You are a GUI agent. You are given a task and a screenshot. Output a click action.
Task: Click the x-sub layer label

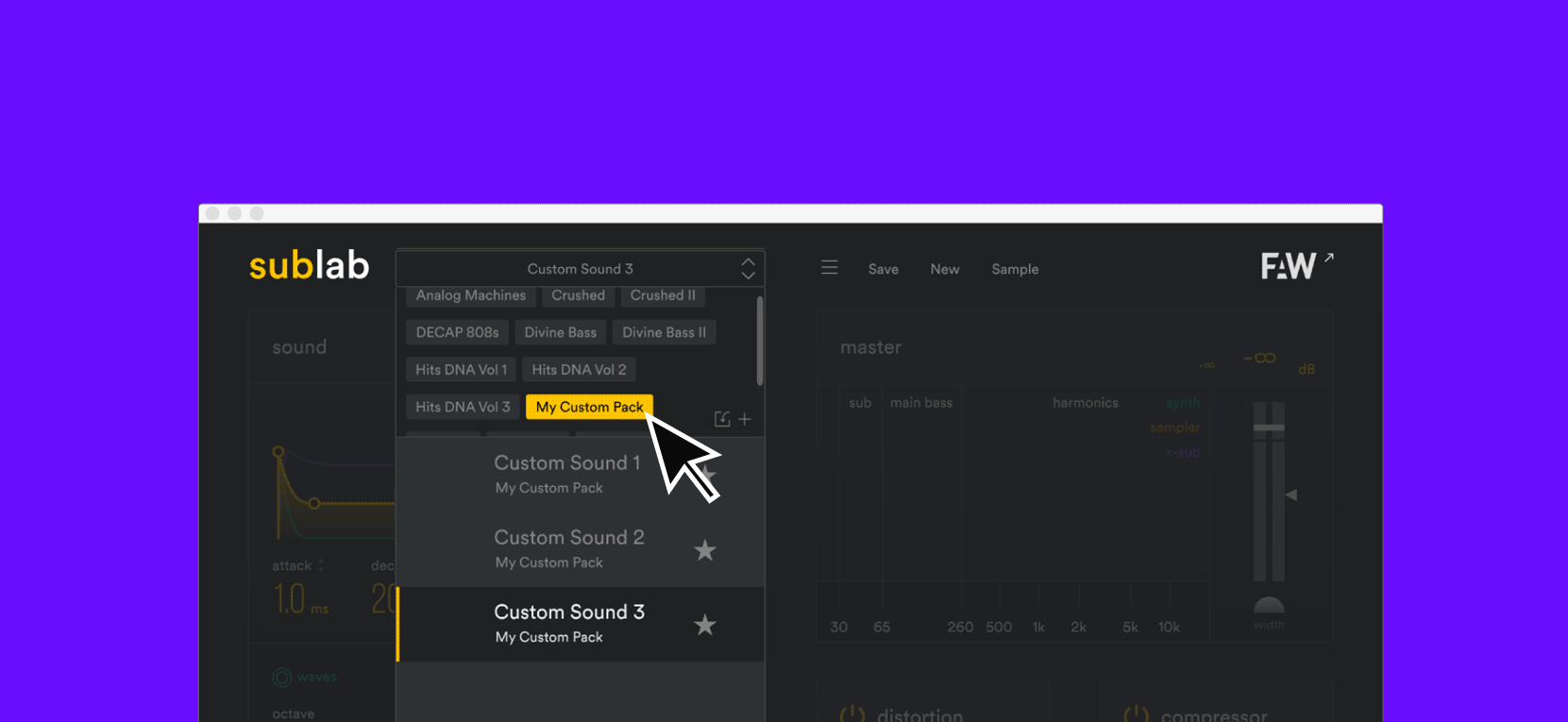click(x=1183, y=452)
